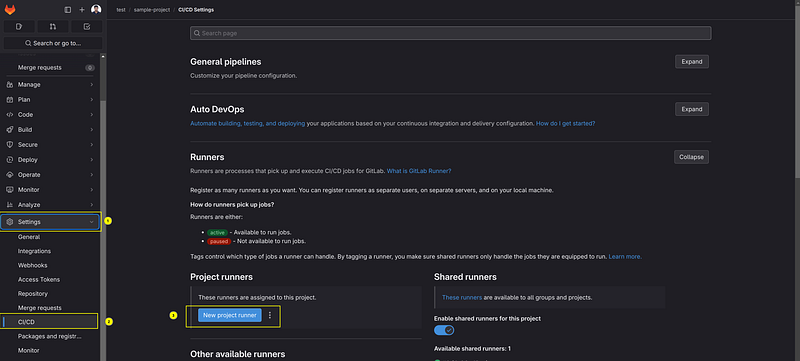
Task: Expand the Secure chevron
Action: pyautogui.click(x=91, y=145)
